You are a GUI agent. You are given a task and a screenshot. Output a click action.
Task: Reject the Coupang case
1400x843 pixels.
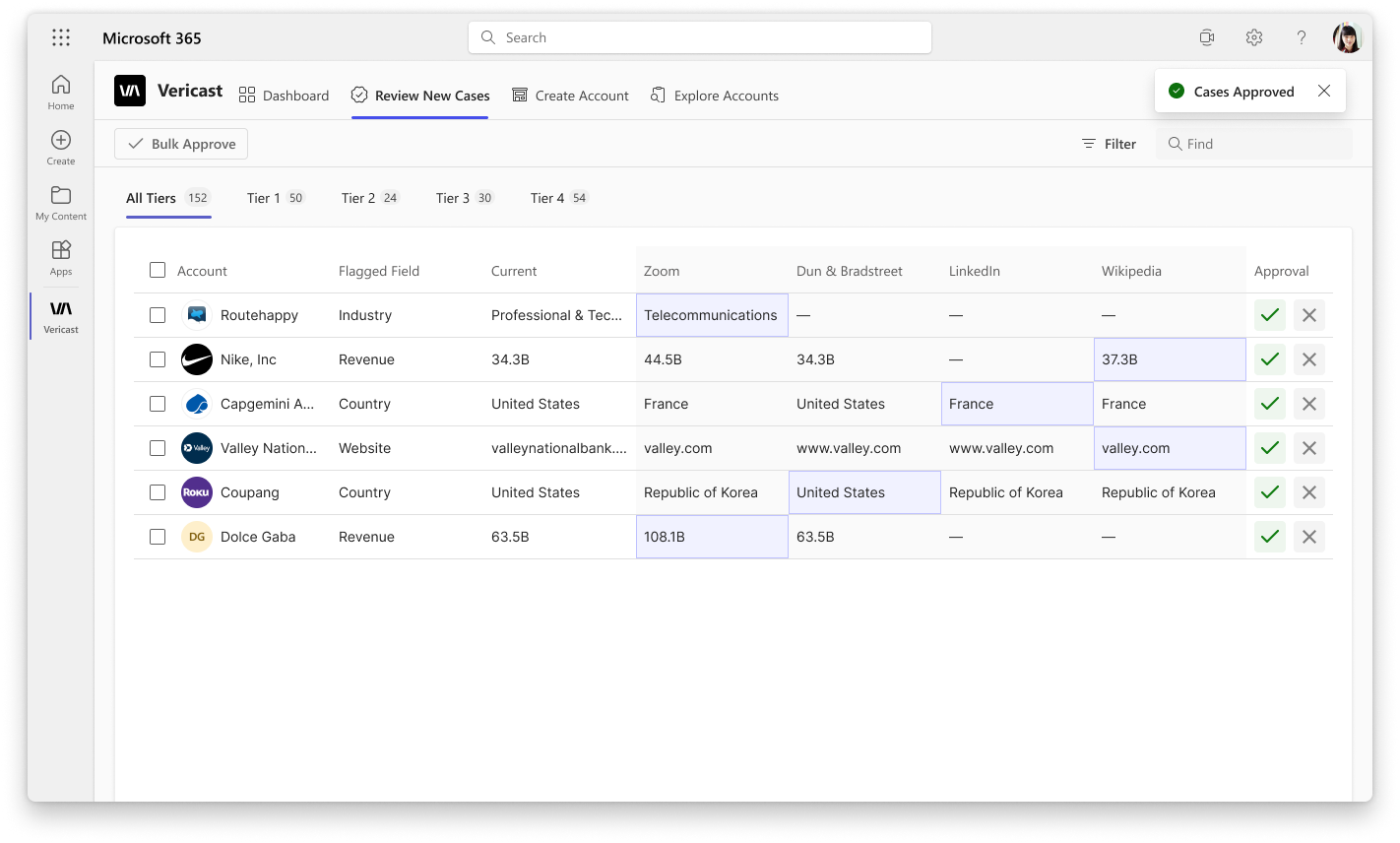point(1309,492)
